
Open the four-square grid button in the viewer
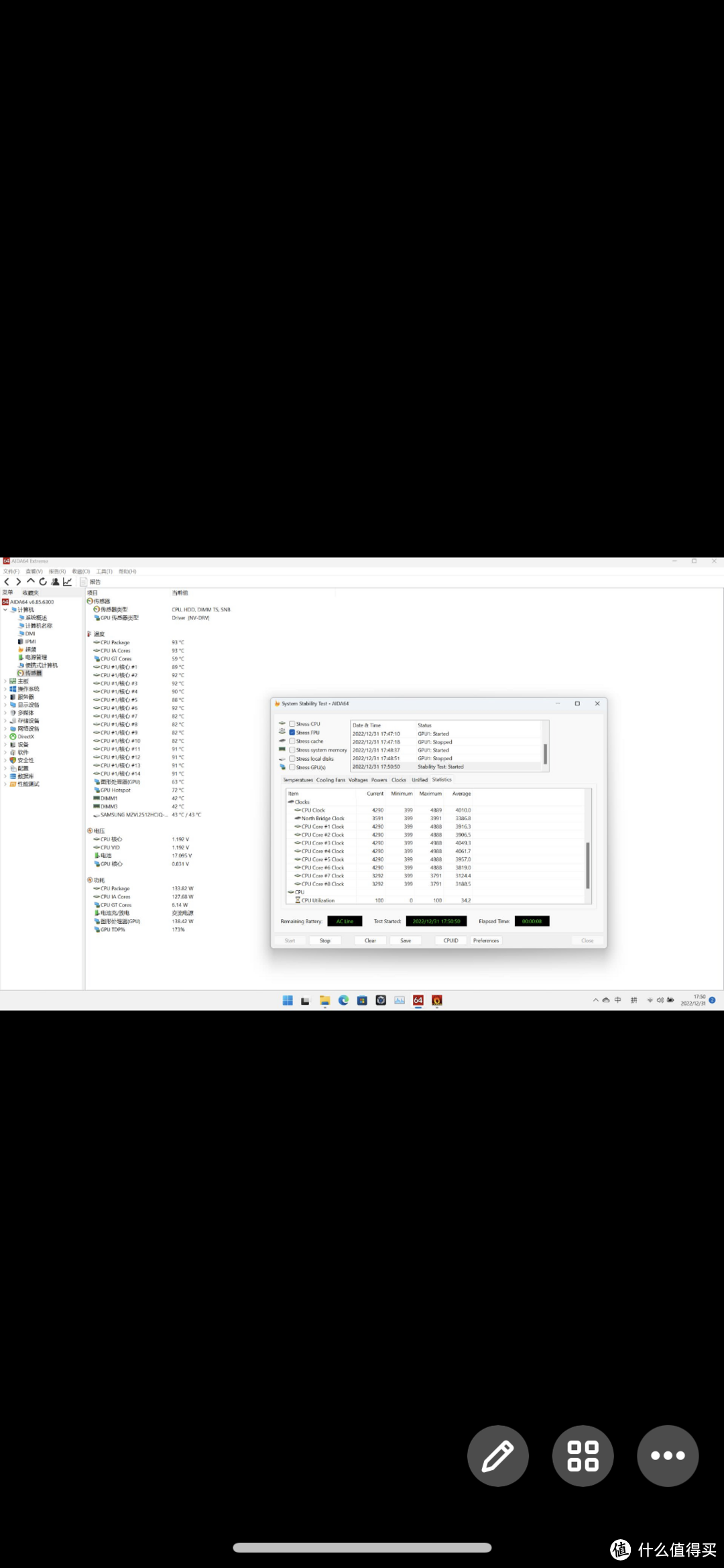pos(583,1455)
